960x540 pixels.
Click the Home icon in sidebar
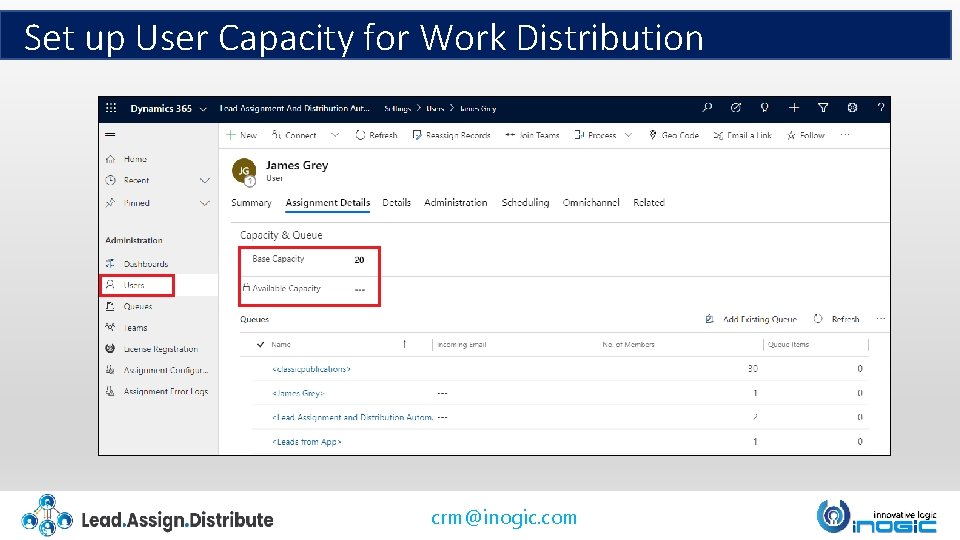tap(110, 159)
